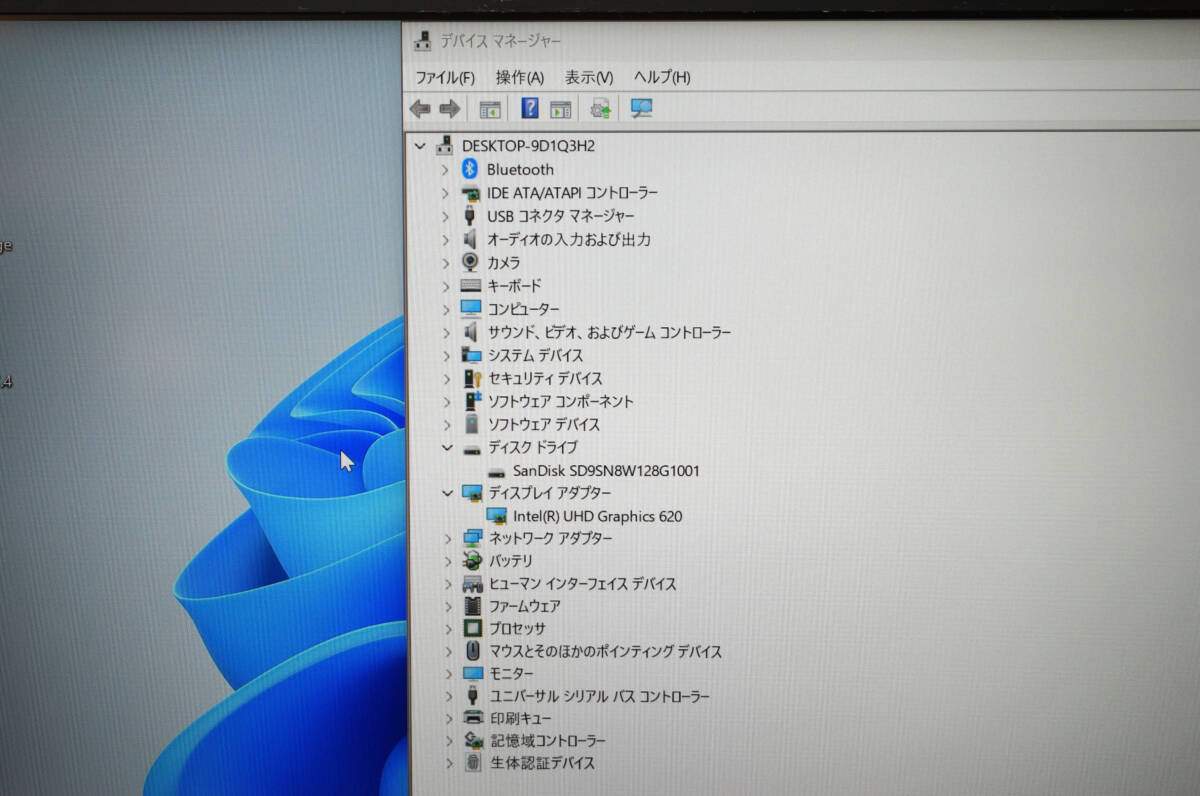Click the keyboard icon next to キーボード

point(471,285)
